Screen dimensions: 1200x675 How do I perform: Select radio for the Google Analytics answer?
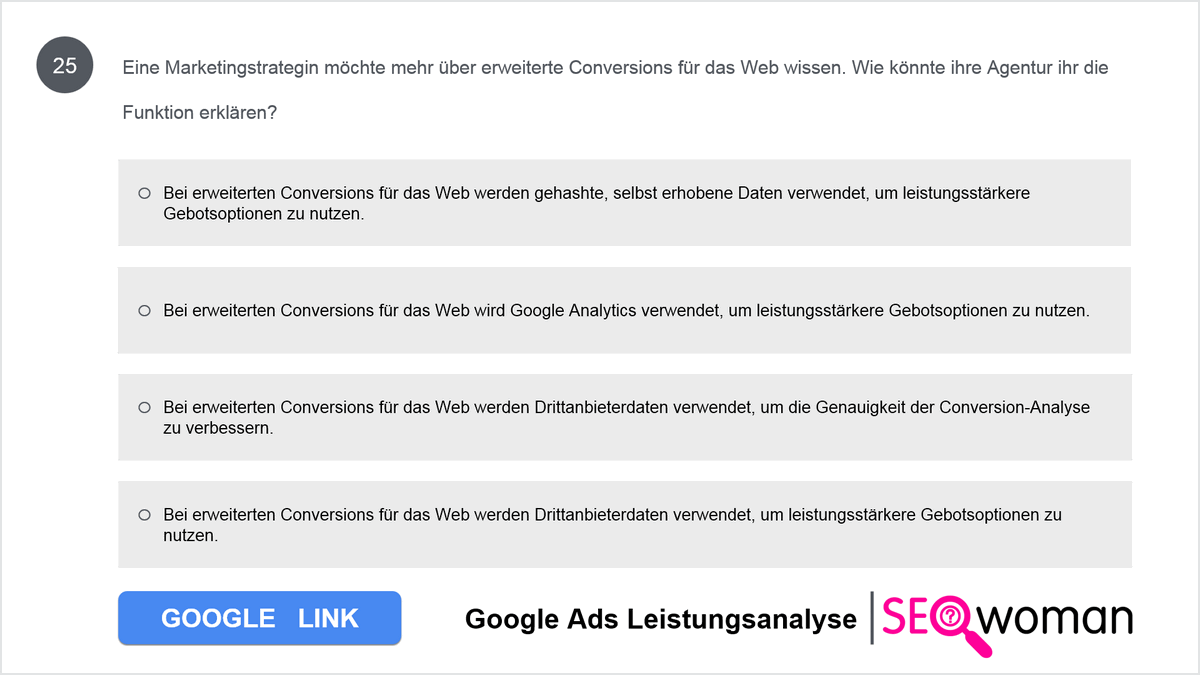(x=144, y=310)
